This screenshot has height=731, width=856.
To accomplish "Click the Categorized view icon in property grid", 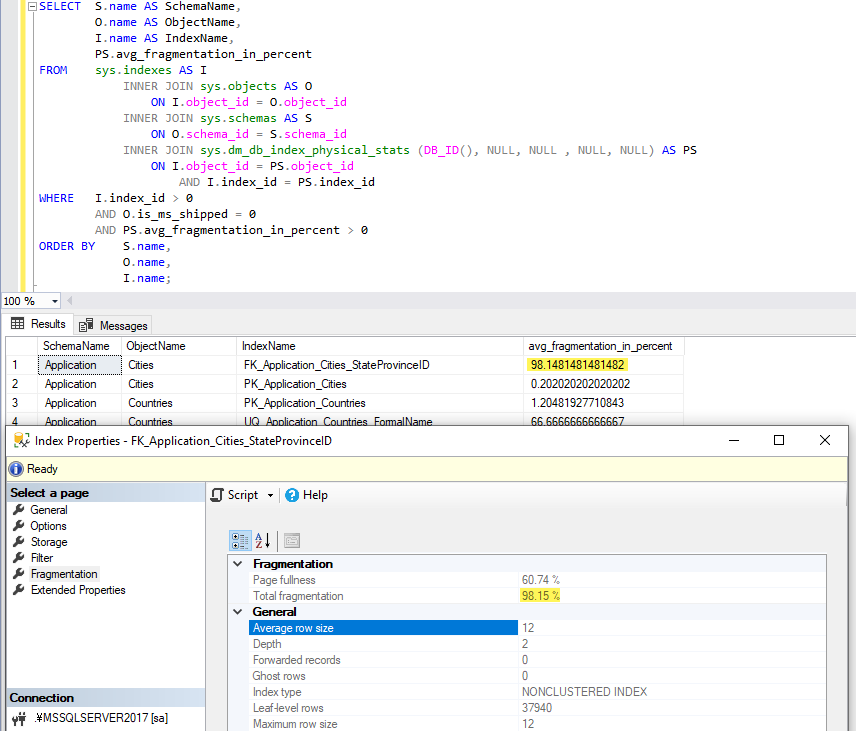I will [x=240, y=540].
